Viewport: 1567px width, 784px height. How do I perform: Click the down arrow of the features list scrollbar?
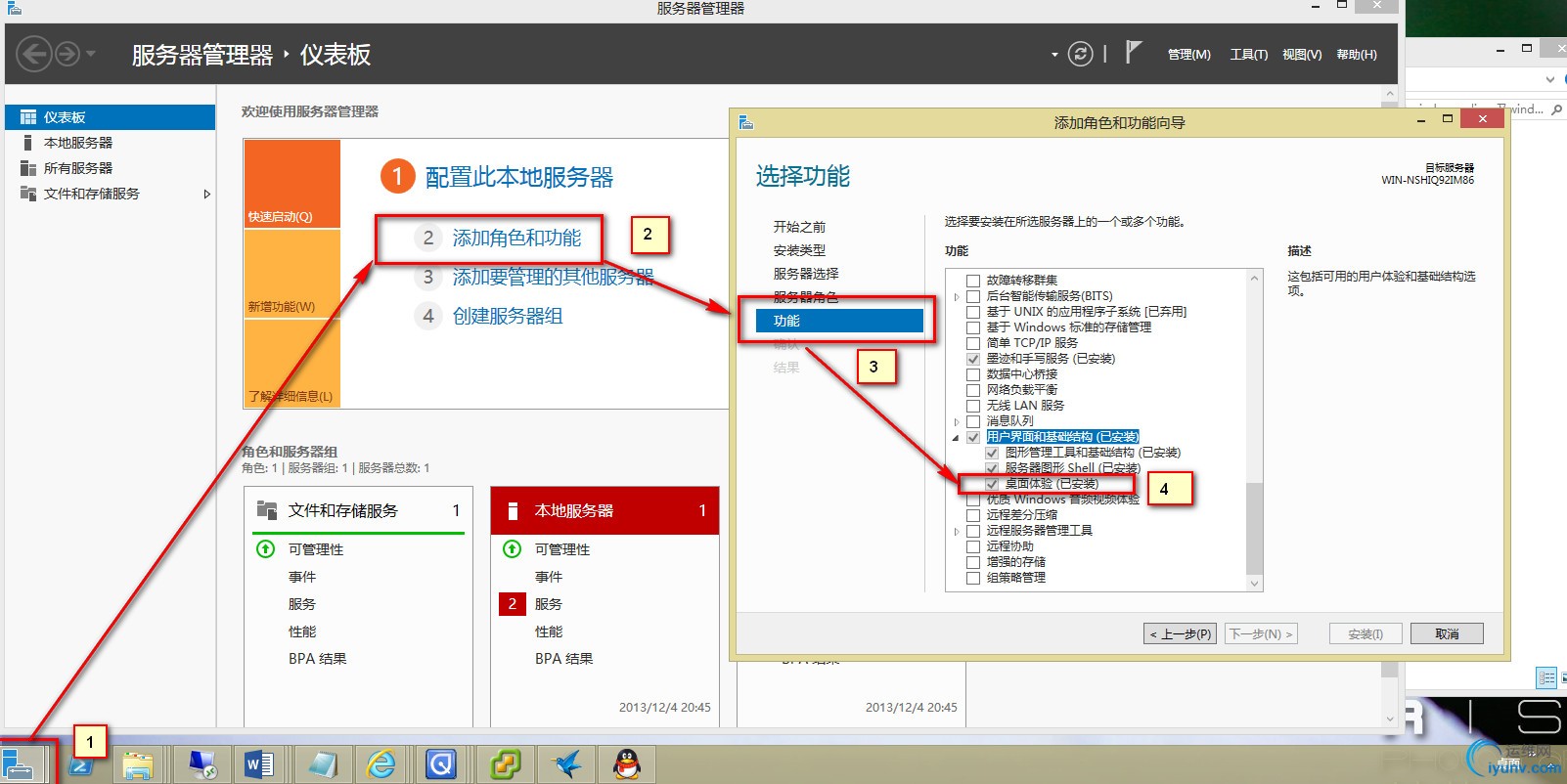1255,584
